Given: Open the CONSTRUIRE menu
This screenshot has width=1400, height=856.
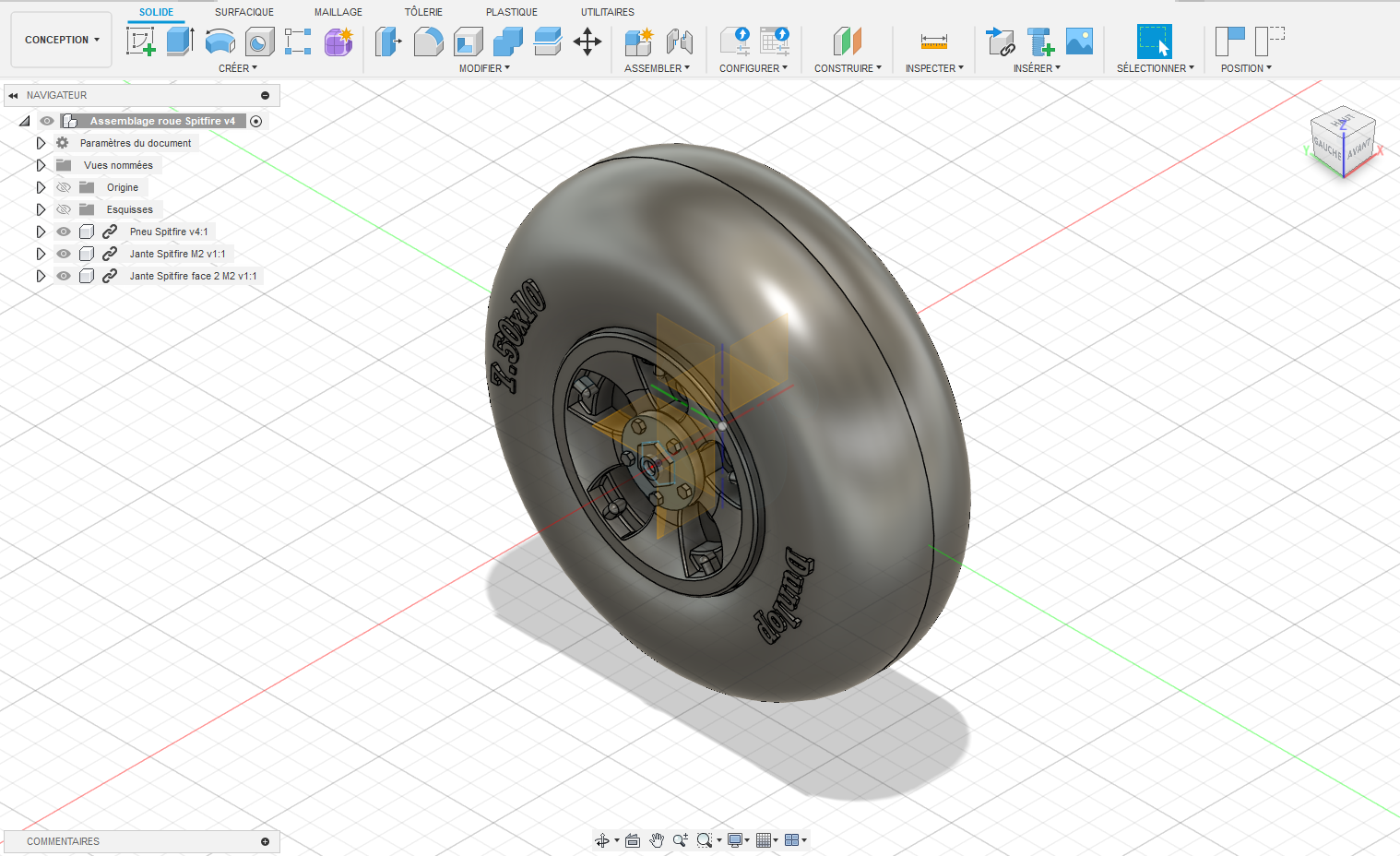Looking at the screenshot, I should tap(848, 68).
